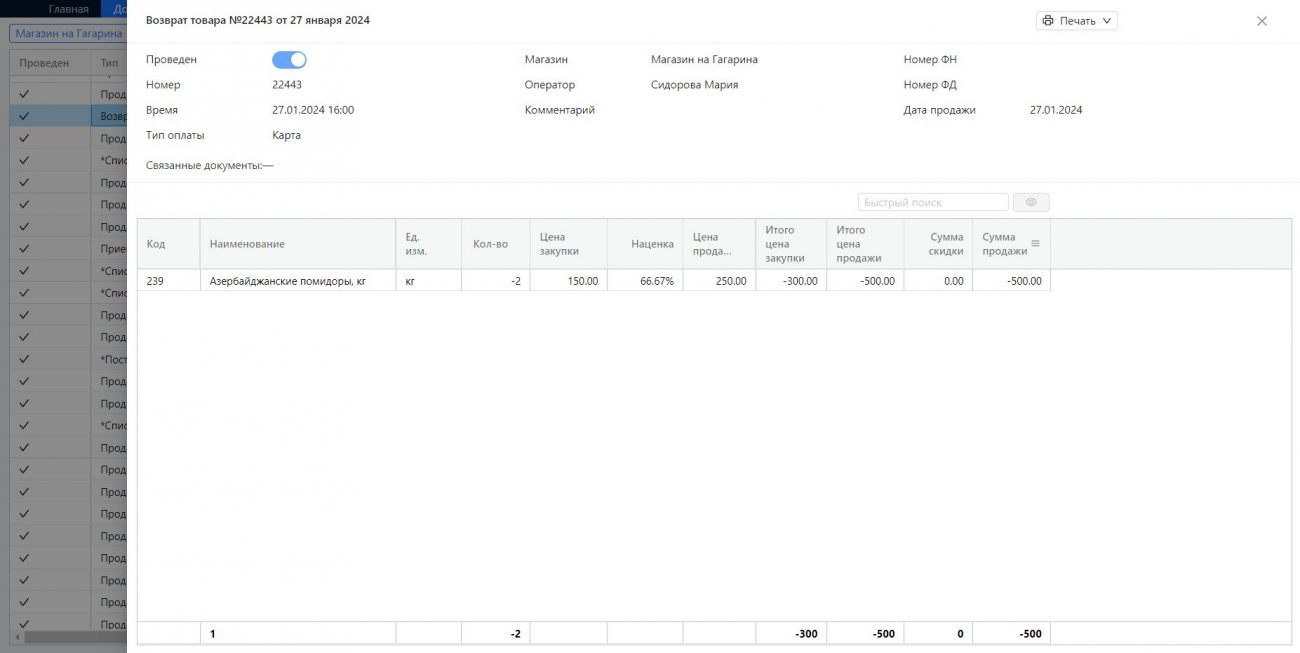Sort by the Код column header

[156, 244]
